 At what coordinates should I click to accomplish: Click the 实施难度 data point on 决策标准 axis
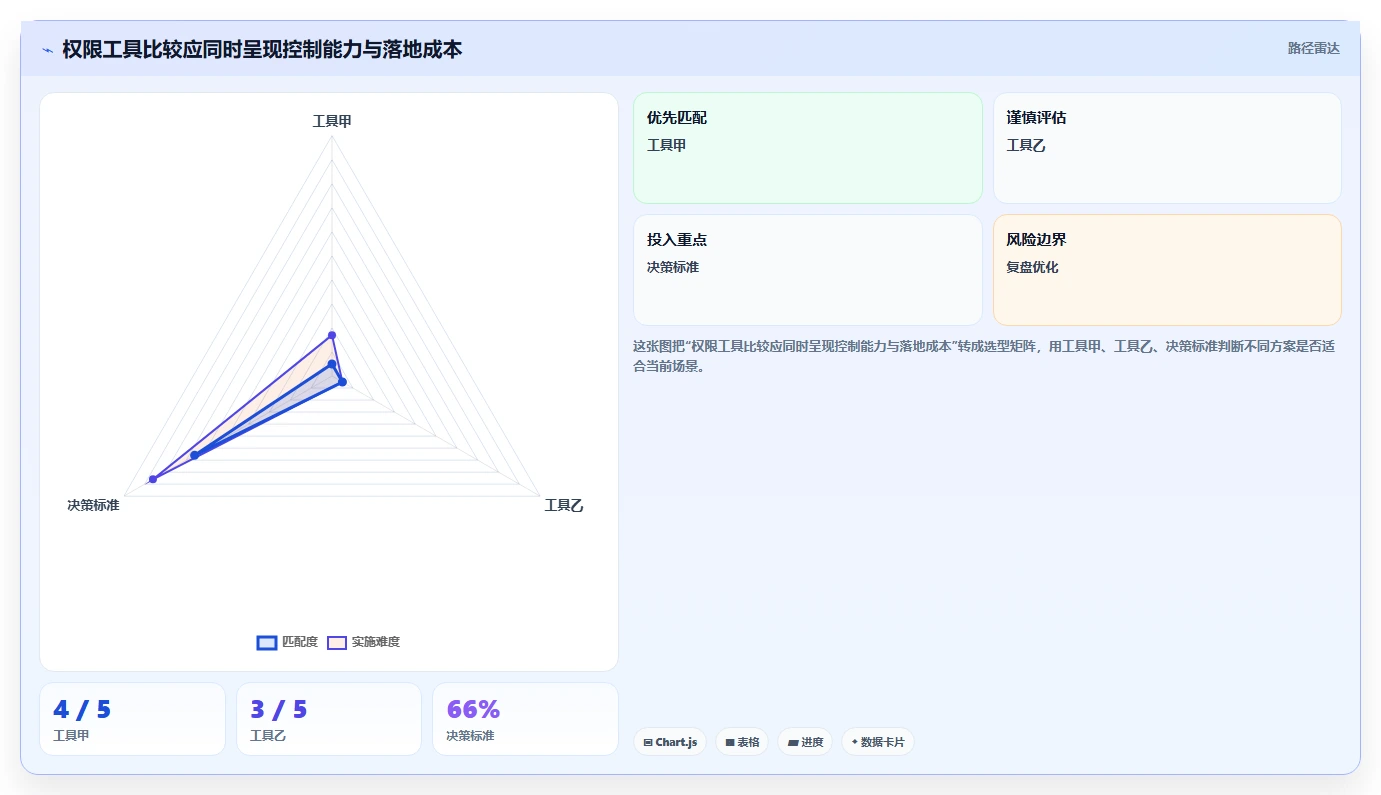(x=153, y=480)
